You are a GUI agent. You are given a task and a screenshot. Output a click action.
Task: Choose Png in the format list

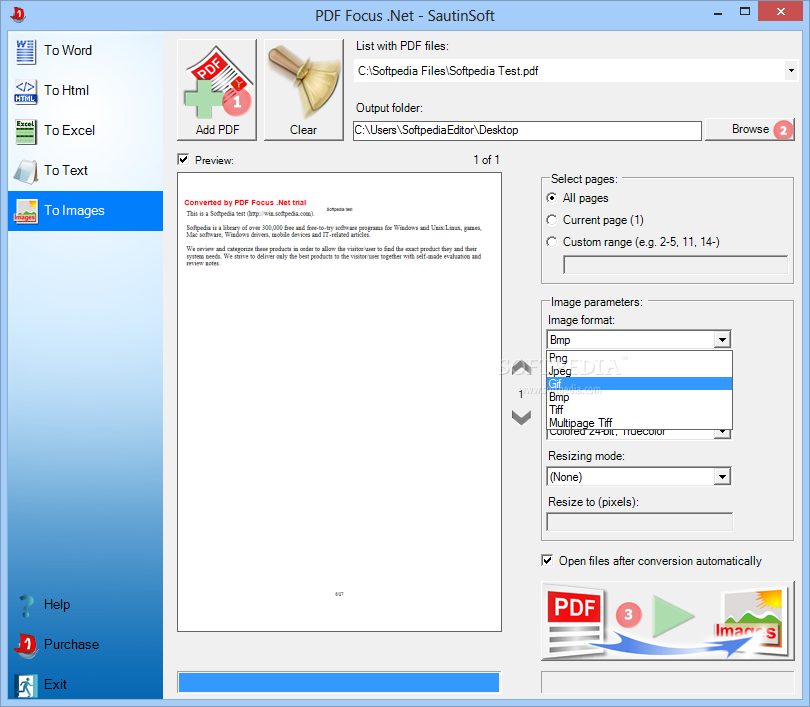pyautogui.click(x=640, y=358)
